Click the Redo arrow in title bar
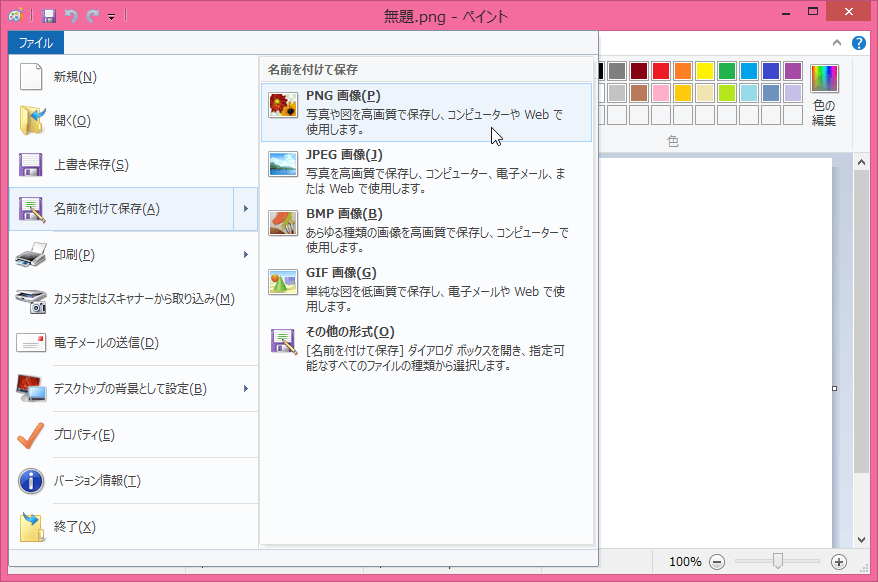Screen dimensions: 878x582 coord(92,16)
